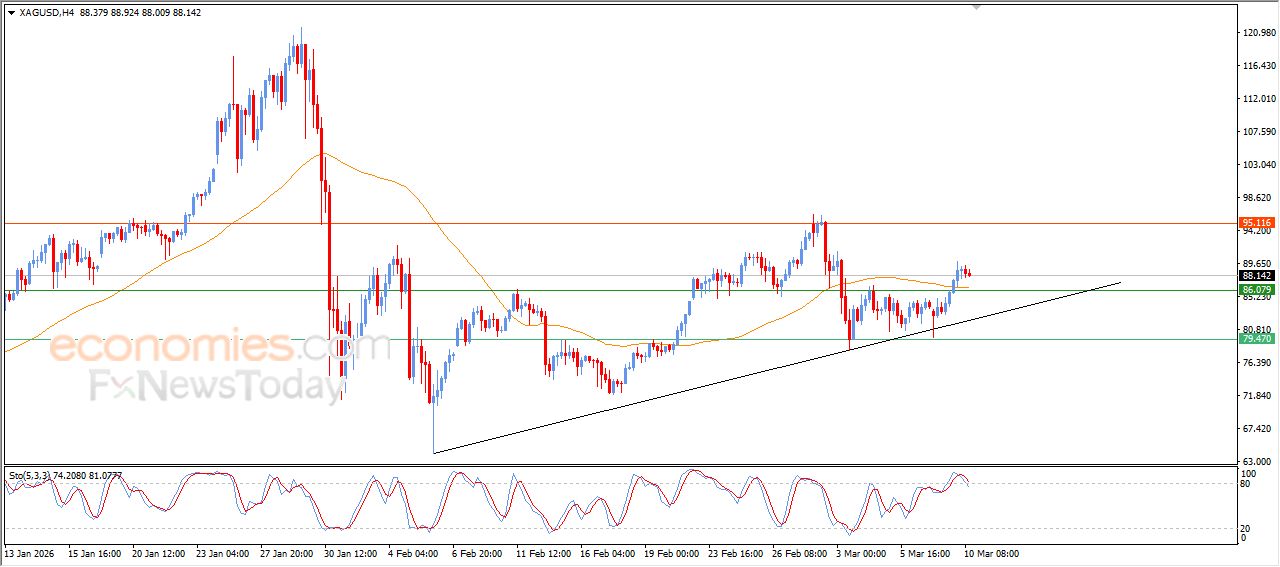Click the XAGUSD,H4 symbol title

point(47,13)
